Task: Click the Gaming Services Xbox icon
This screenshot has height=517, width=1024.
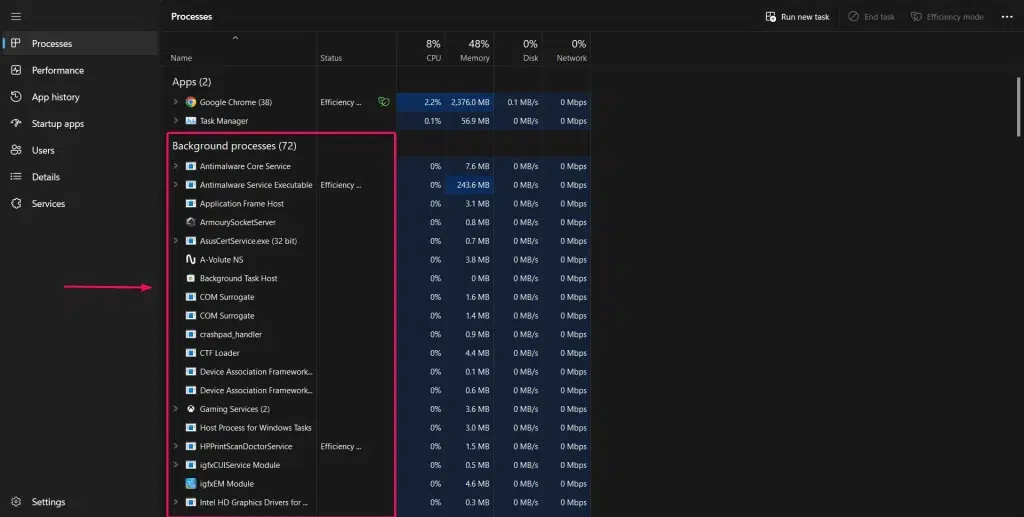Action: [x=191, y=409]
